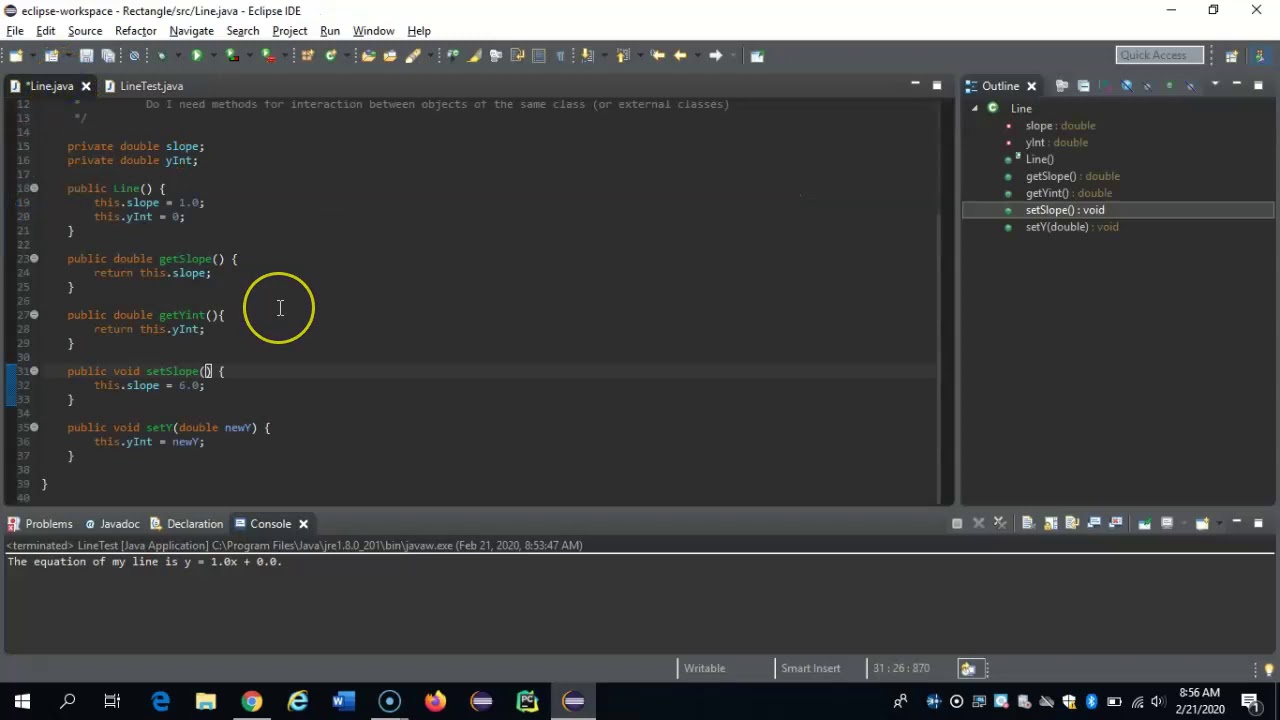Toggle Show Console on Standard Error change
This screenshot has height=720, width=1280.
tap(1116, 523)
